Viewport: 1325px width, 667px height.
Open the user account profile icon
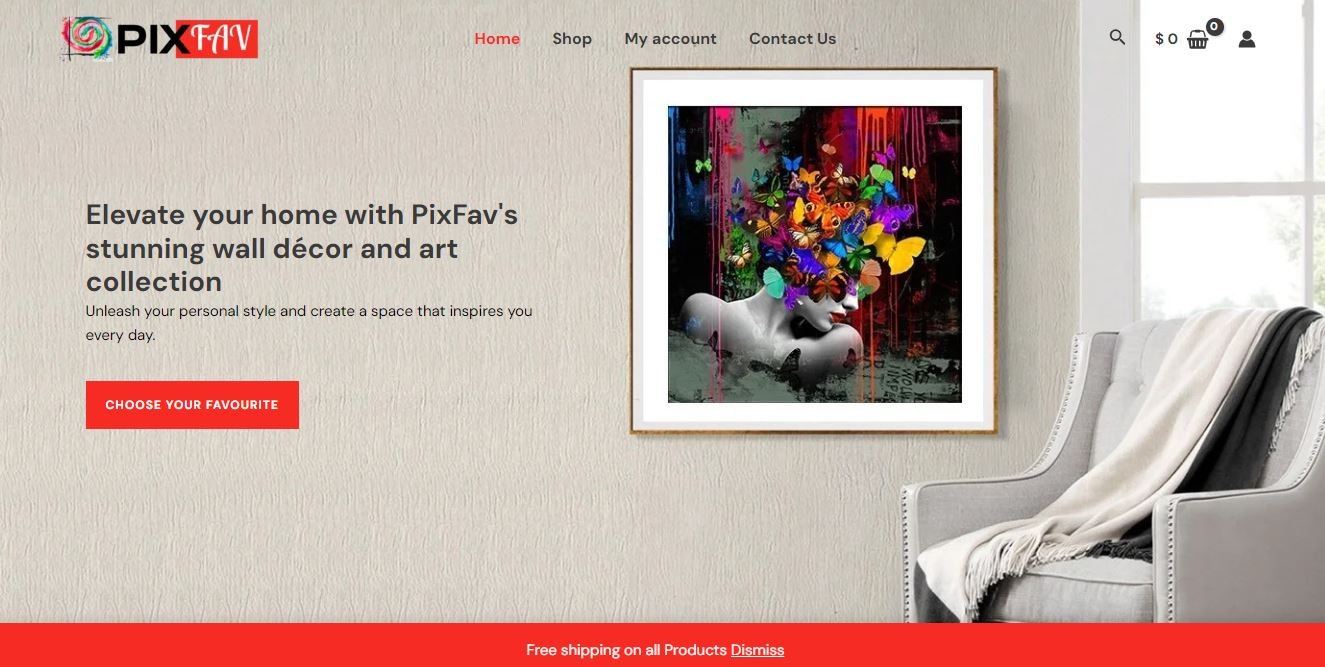[x=1246, y=39]
